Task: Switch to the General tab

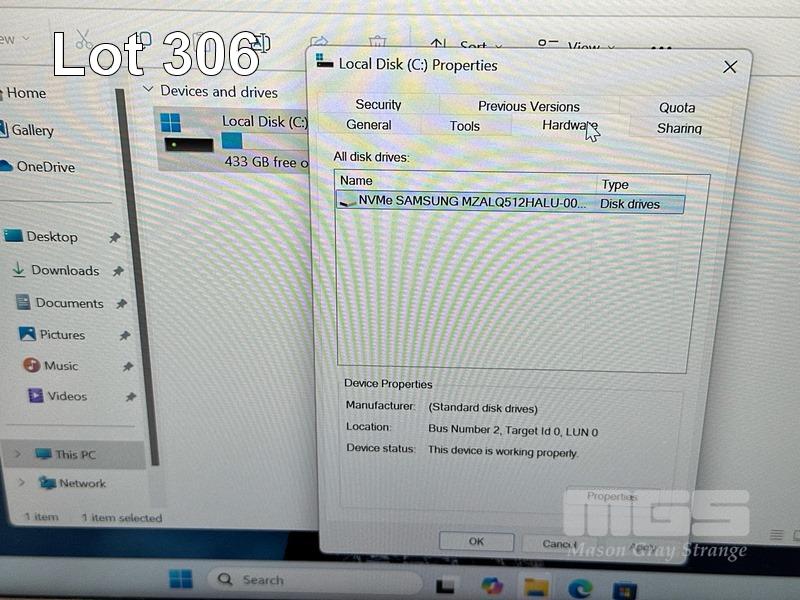Action: tap(369, 125)
